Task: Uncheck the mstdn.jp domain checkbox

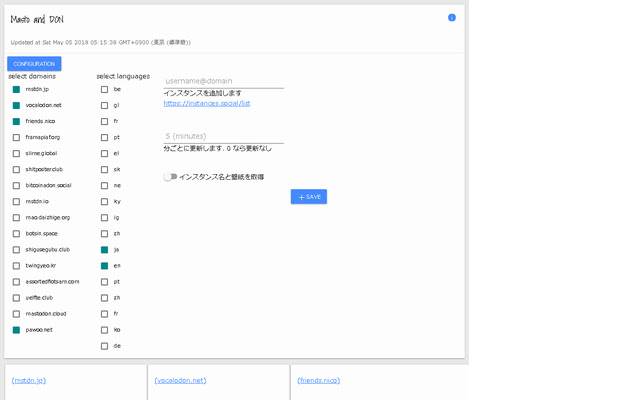Action: coord(16,89)
